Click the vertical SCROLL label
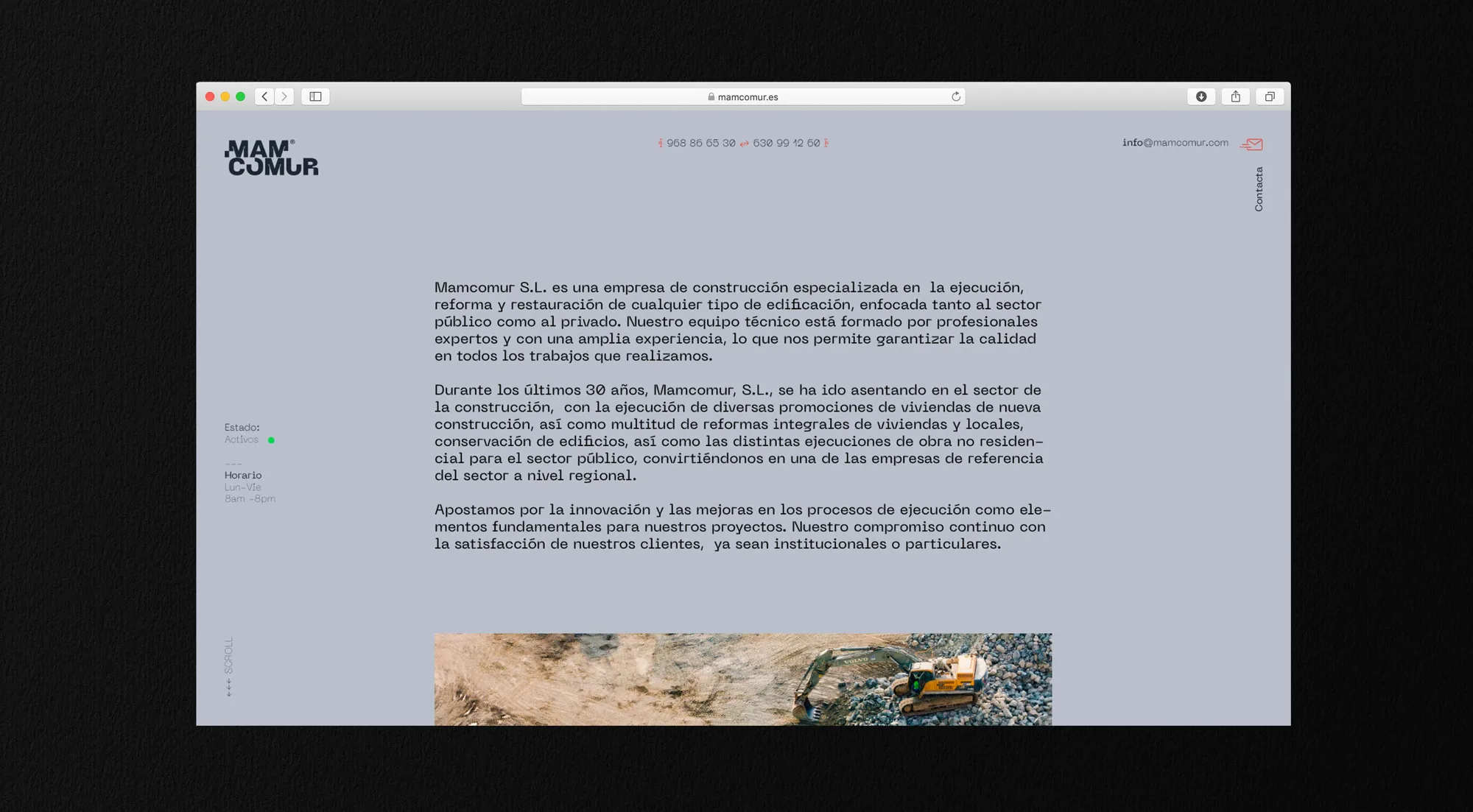The image size is (1473, 812). coord(229,655)
